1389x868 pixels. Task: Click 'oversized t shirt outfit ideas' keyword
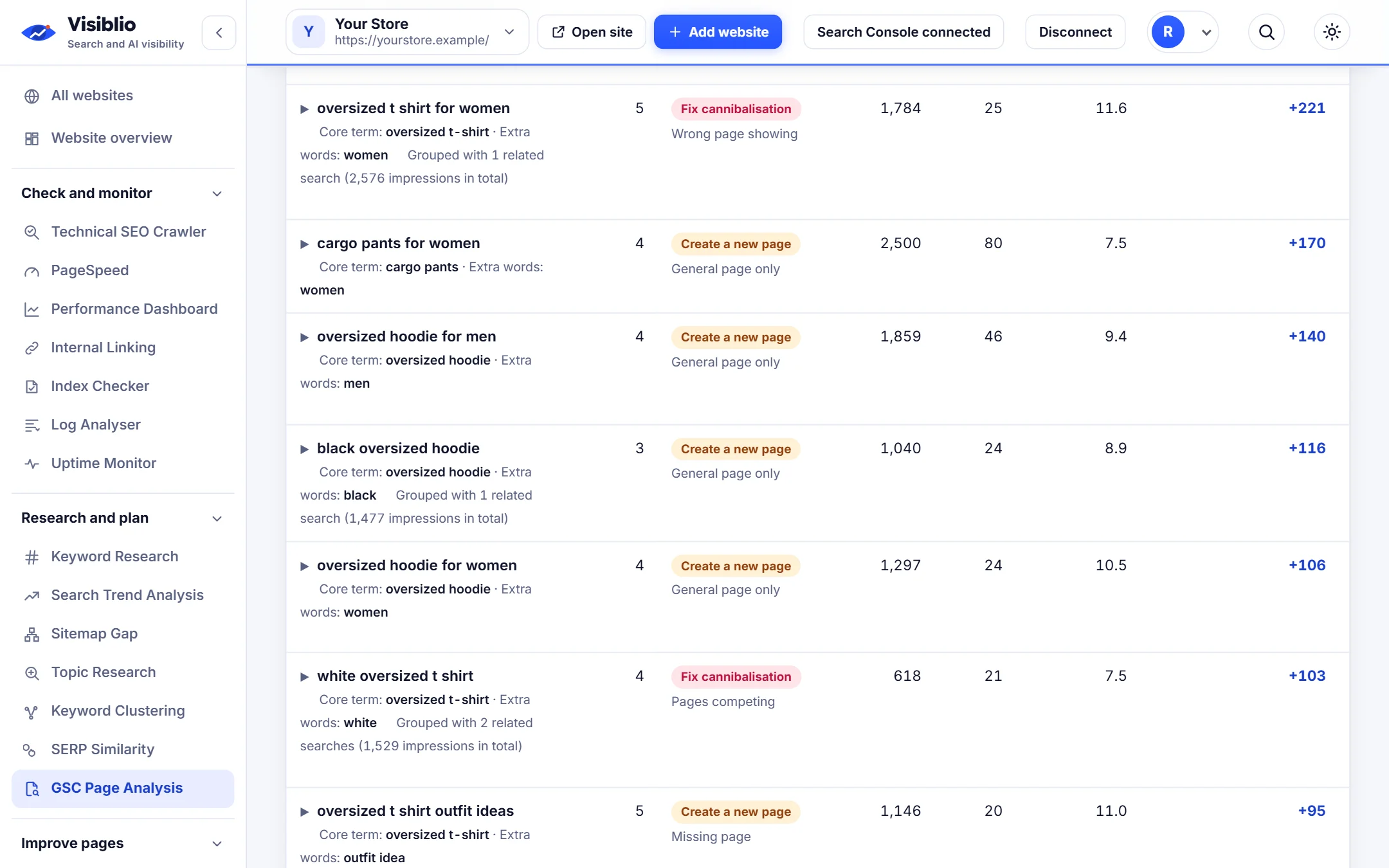tap(415, 811)
